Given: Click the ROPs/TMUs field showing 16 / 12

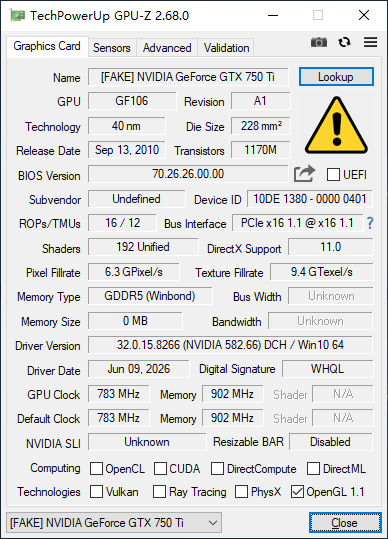Looking at the screenshot, I should (x=122, y=223).
